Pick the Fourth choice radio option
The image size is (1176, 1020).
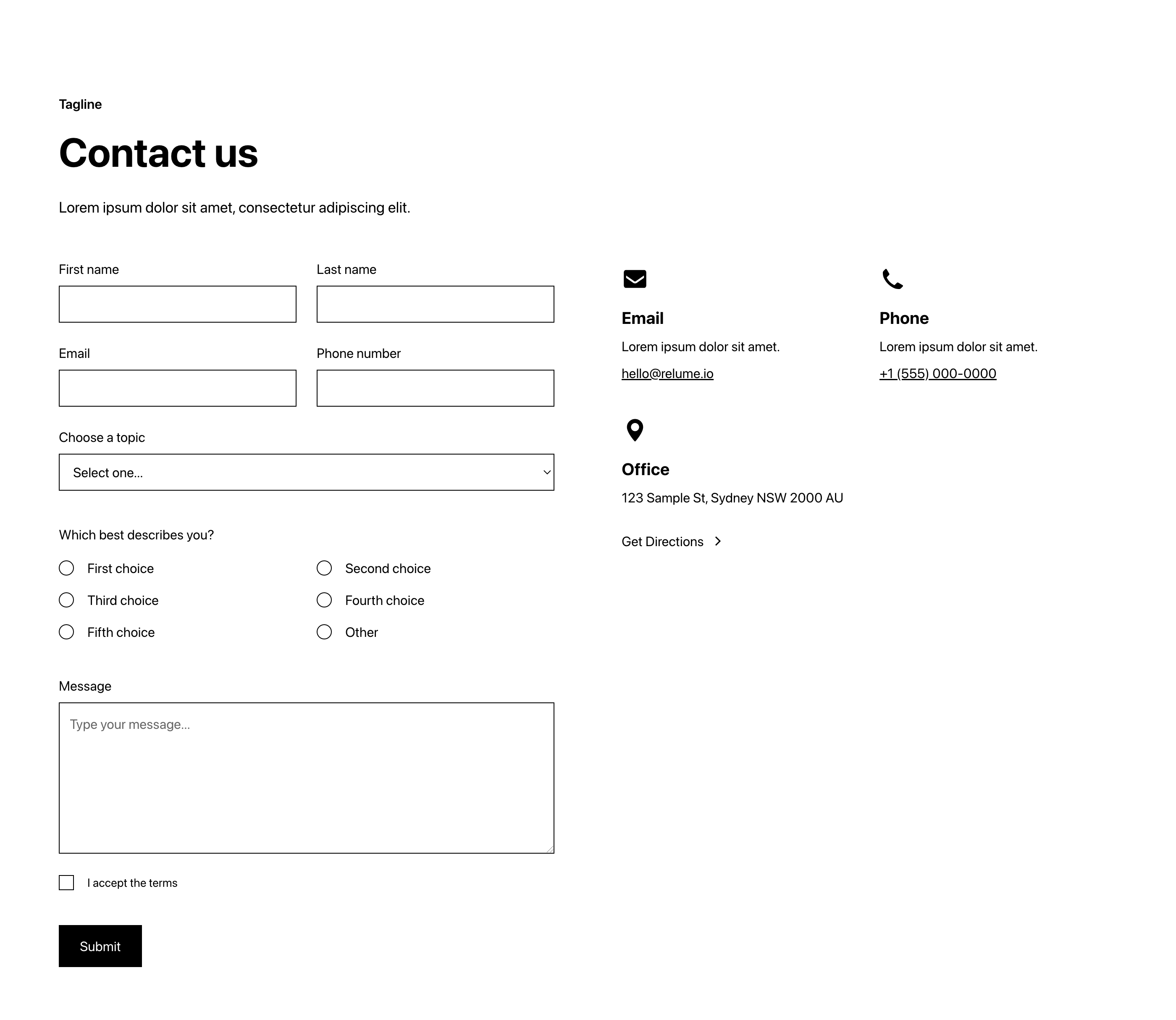click(324, 600)
